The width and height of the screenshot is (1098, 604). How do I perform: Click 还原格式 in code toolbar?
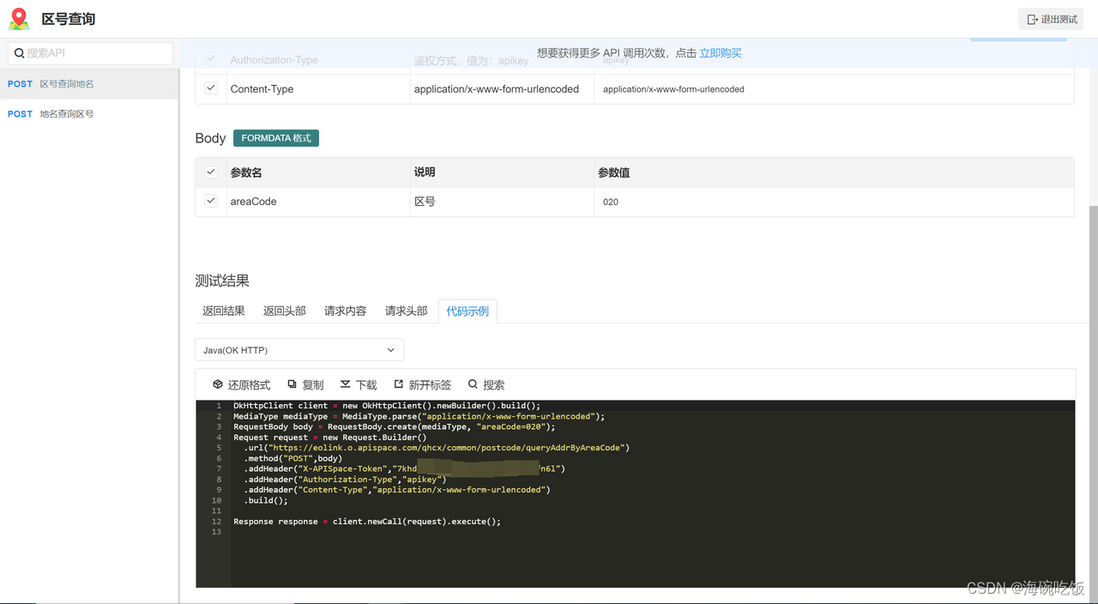(242, 384)
